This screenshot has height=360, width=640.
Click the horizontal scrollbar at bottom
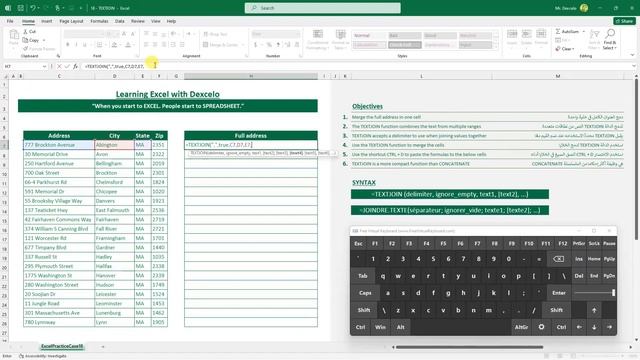point(469,347)
